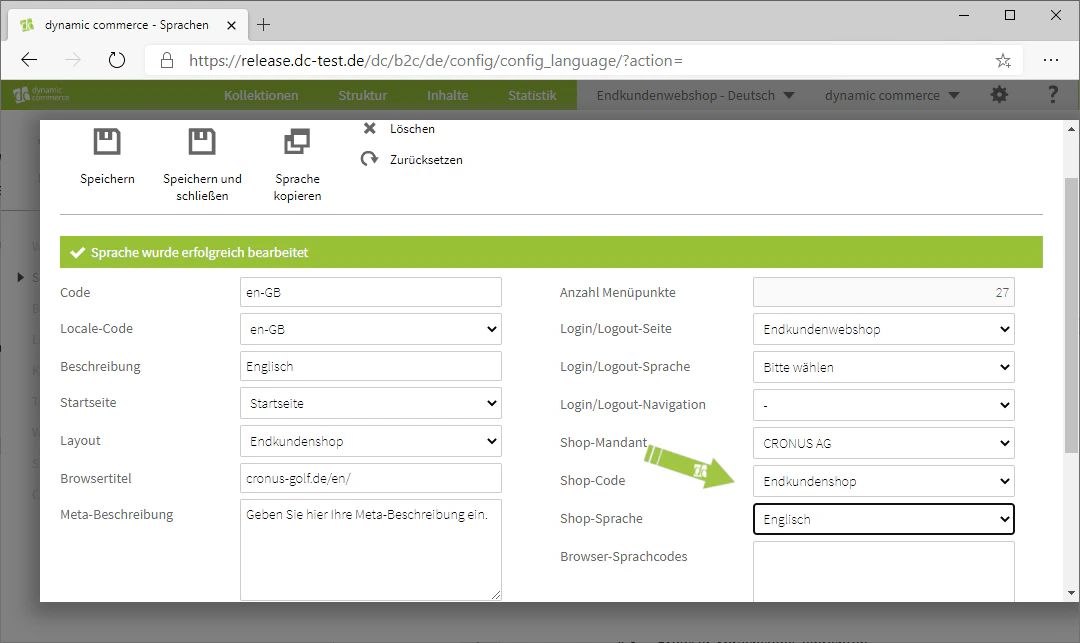Expand the tree arrow in background page

(21, 277)
